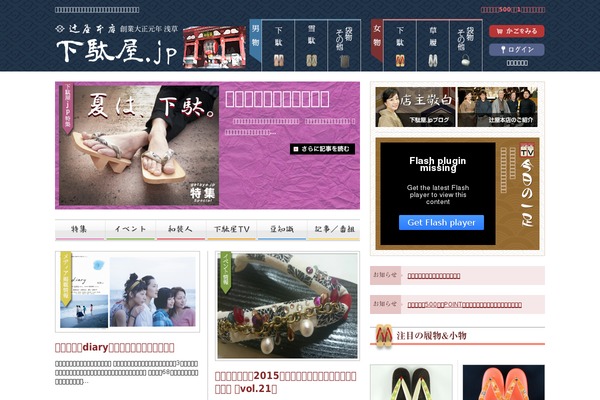Click the 注目の履物&小物 heading geta icon

pyautogui.click(x=384, y=335)
